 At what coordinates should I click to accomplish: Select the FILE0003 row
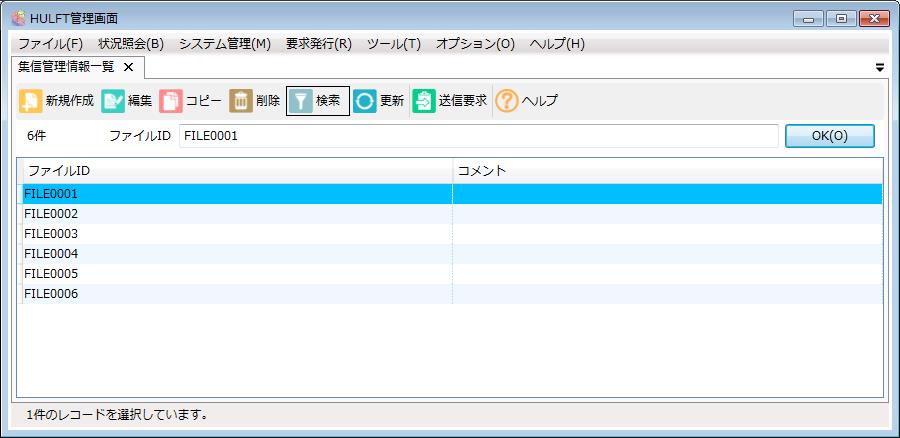click(452, 234)
